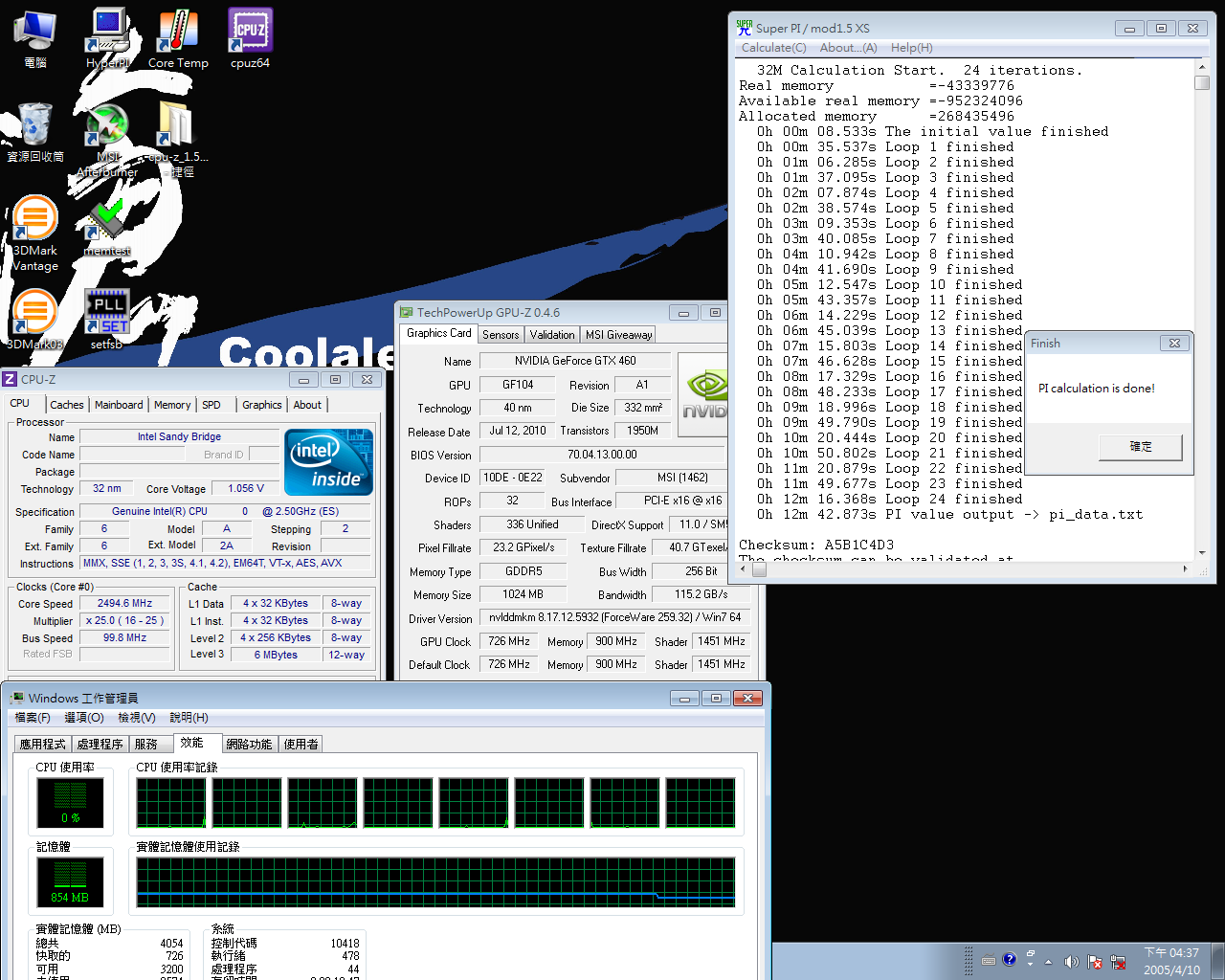Open the HyperPI desktop shortcut

(108, 38)
